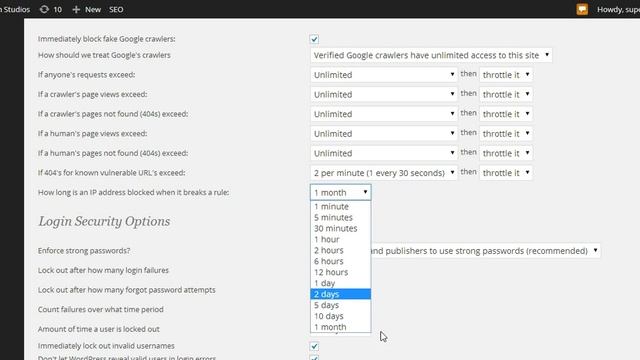Select 30 minutes in block duration list
The width and height of the screenshot is (640, 360).
tap(340, 229)
